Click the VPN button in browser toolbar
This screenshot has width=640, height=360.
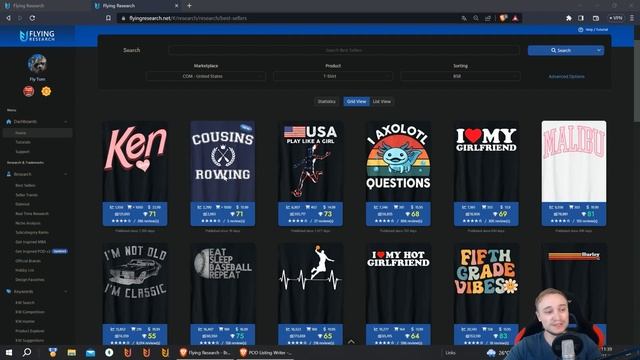[616, 18]
